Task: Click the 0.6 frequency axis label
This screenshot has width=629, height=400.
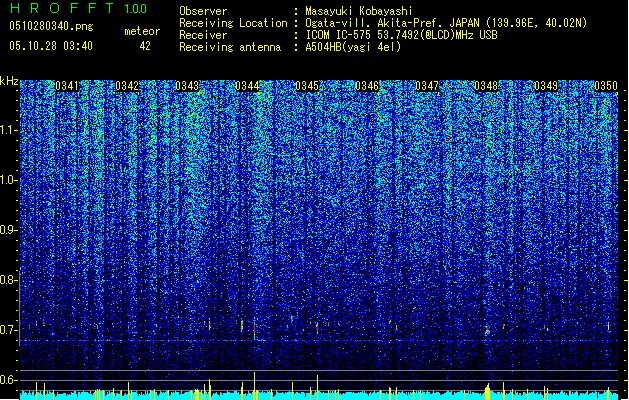Action: 9,380
